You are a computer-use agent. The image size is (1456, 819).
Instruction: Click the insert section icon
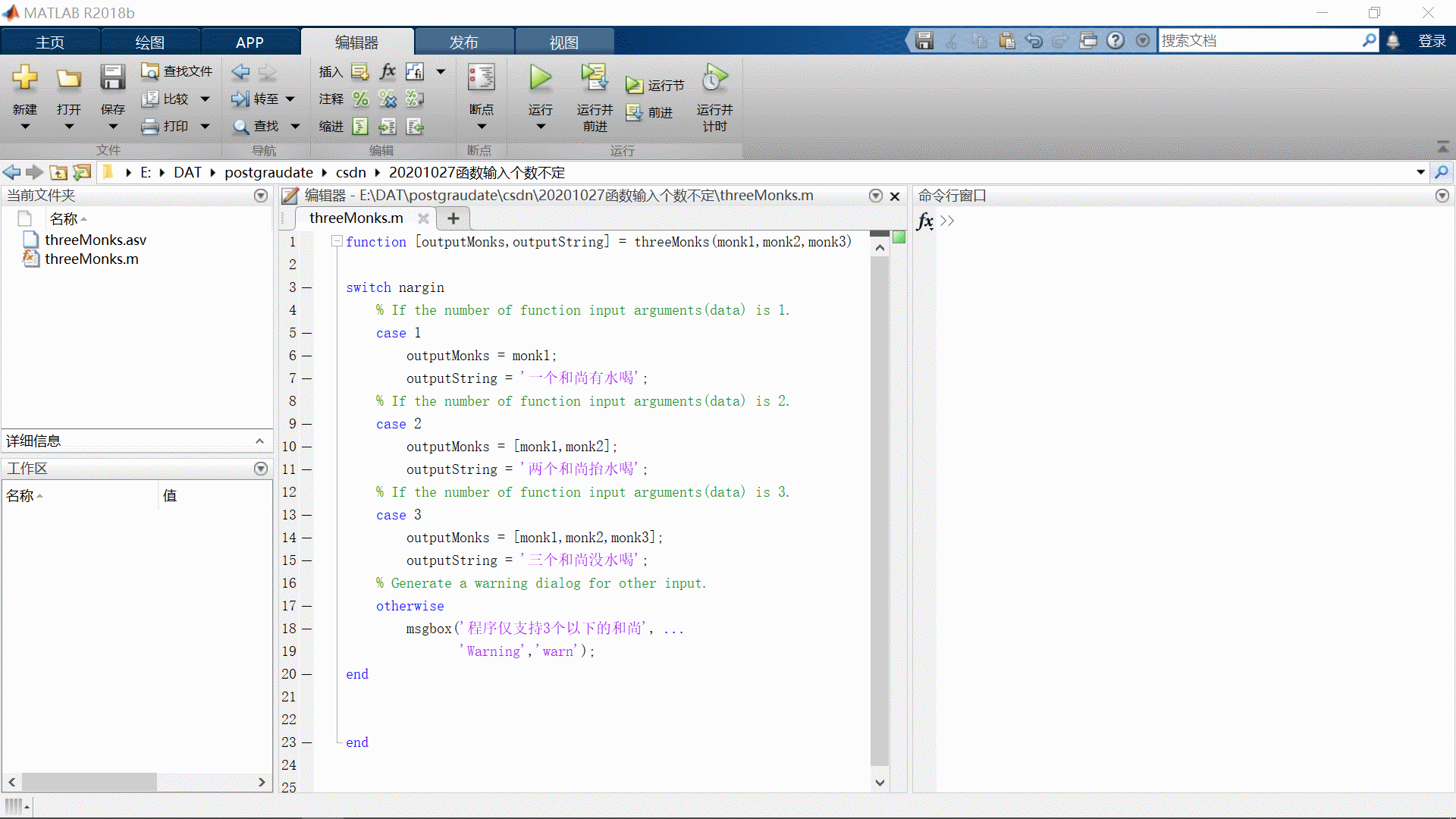pos(360,71)
